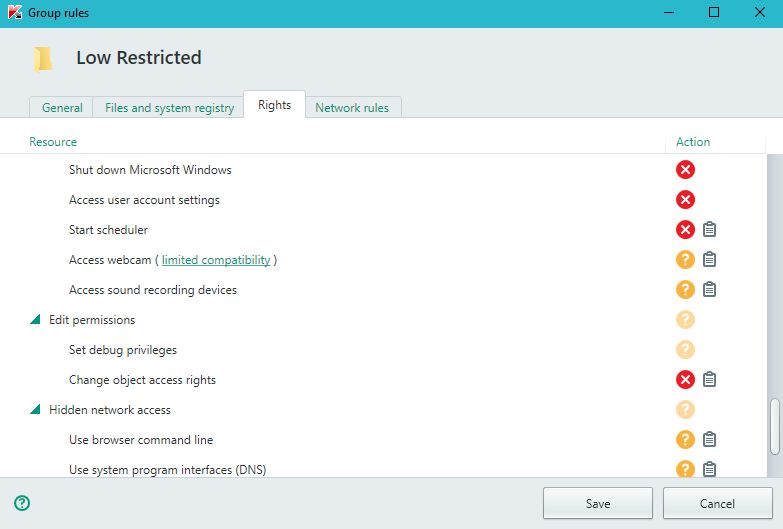783x529 pixels.
Task: Collapse the Edit permissions group
Action: coord(35,320)
